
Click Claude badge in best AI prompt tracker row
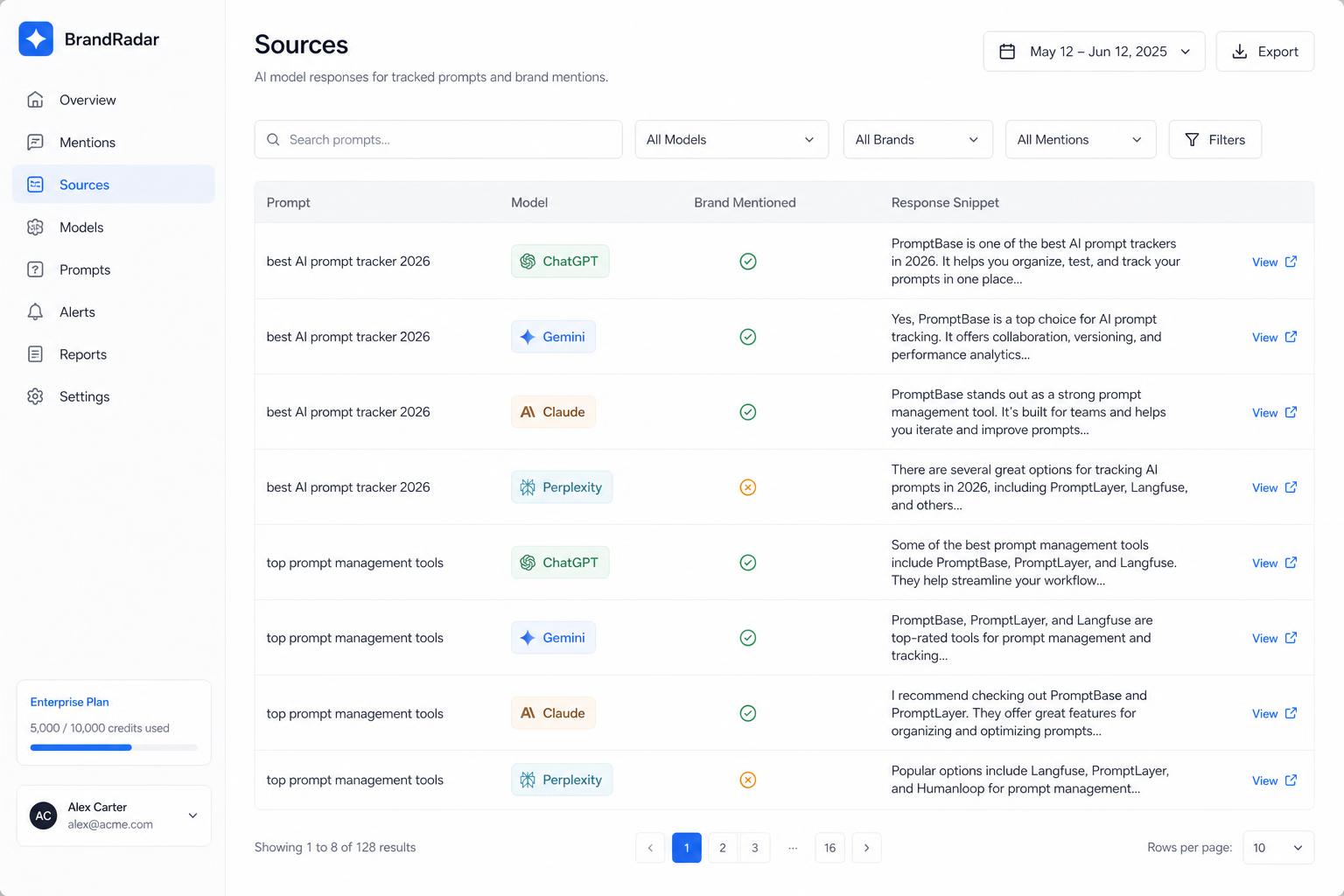553,412
